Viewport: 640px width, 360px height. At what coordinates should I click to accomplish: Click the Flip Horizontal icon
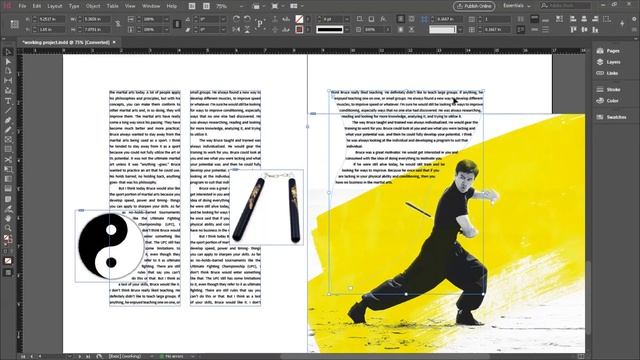236,29
